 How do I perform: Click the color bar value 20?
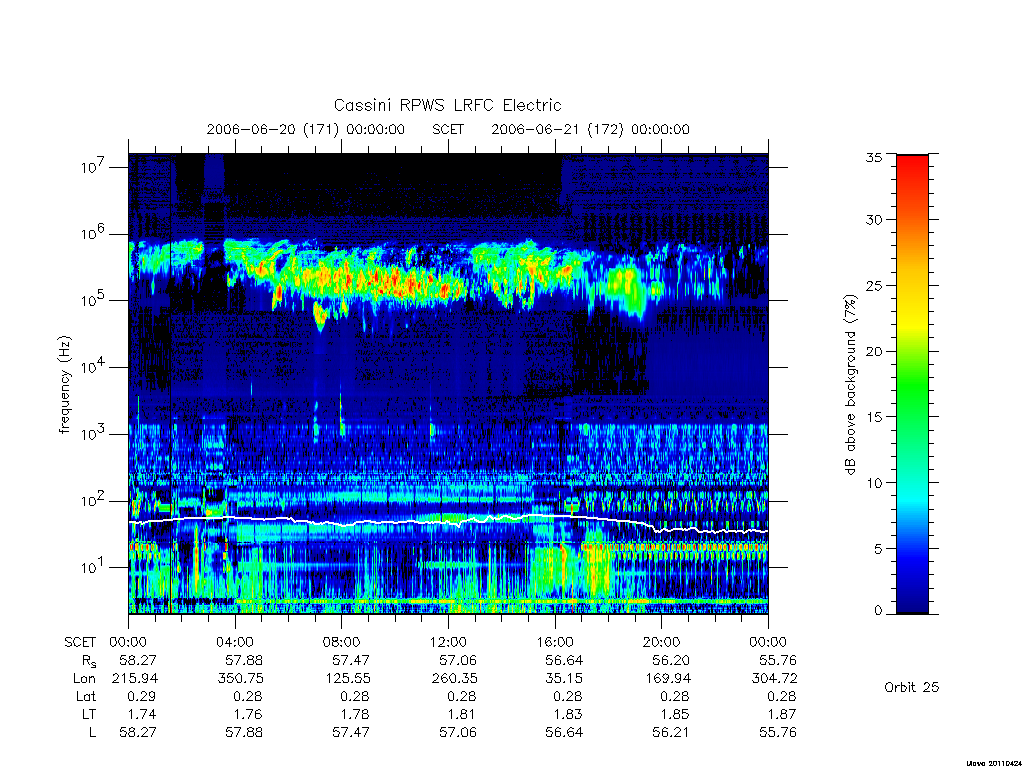[874, 351]
